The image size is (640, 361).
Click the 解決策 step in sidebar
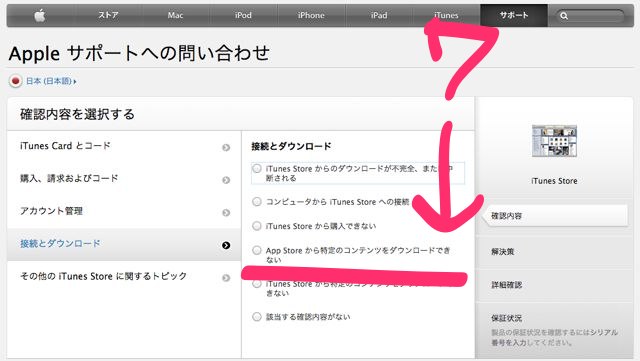tap(554, 252)
